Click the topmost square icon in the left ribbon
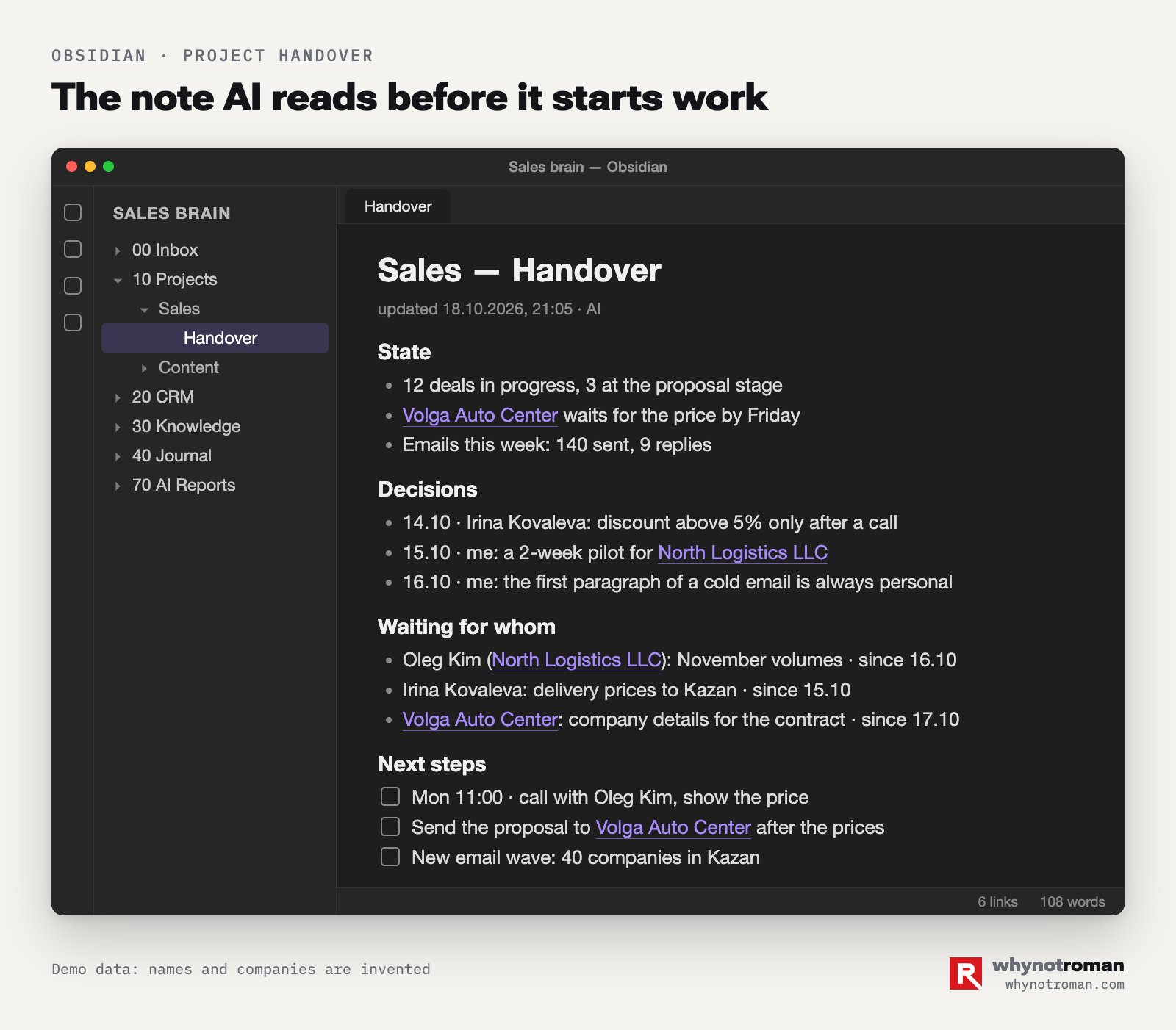1176x1030 pixels. tap(73, 212)
